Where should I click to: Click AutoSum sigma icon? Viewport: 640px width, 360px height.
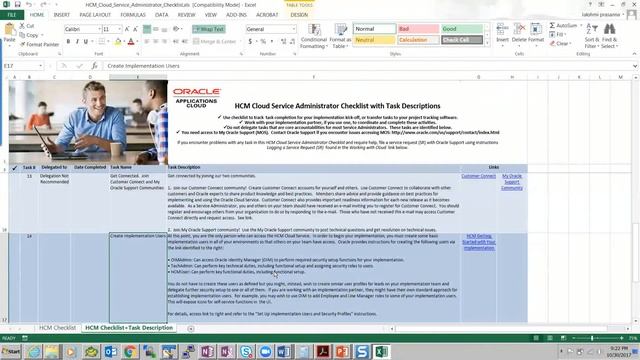552,25
